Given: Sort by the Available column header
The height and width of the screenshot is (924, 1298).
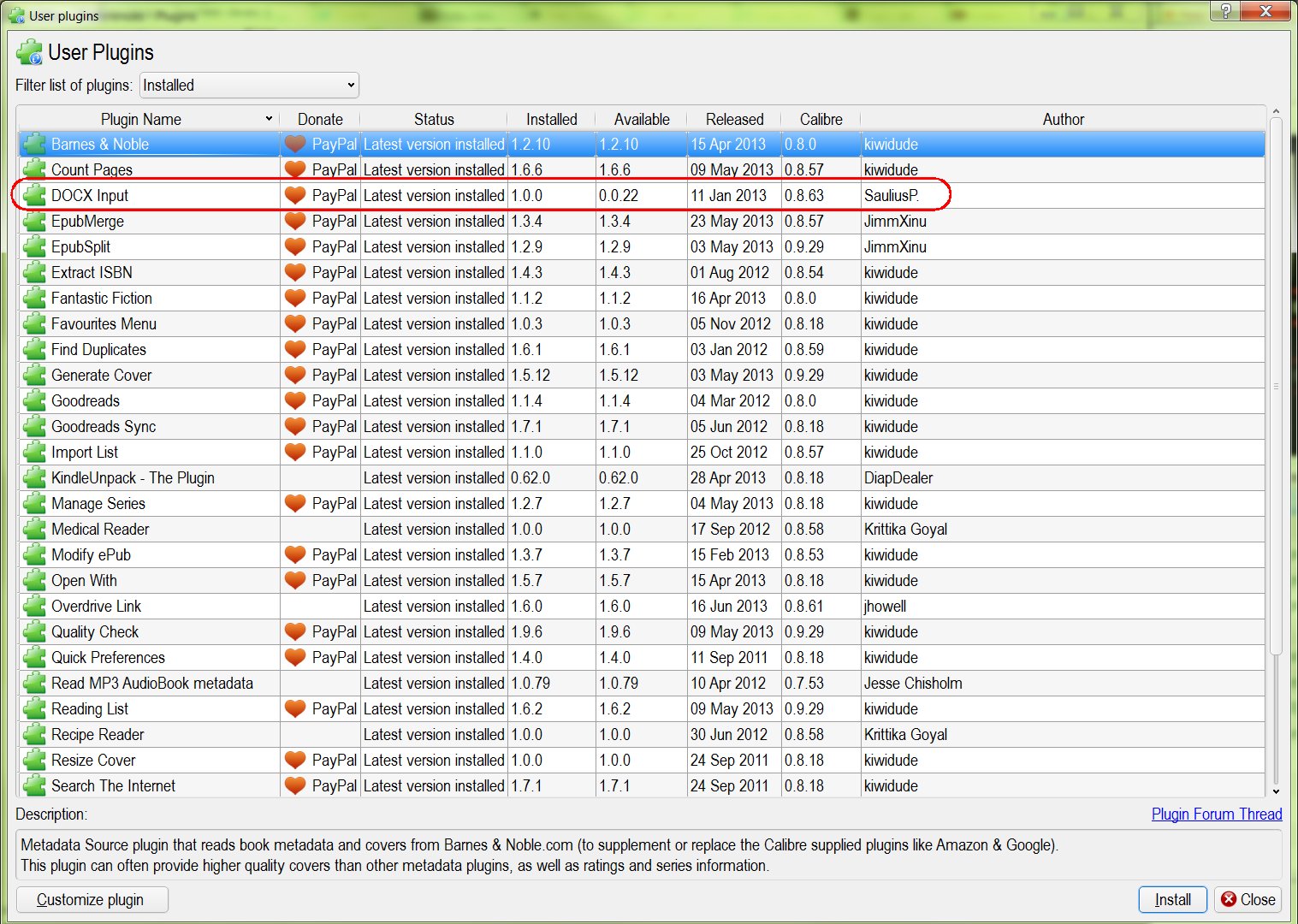Looking at the screenshot, I should (x=642, y=119).
